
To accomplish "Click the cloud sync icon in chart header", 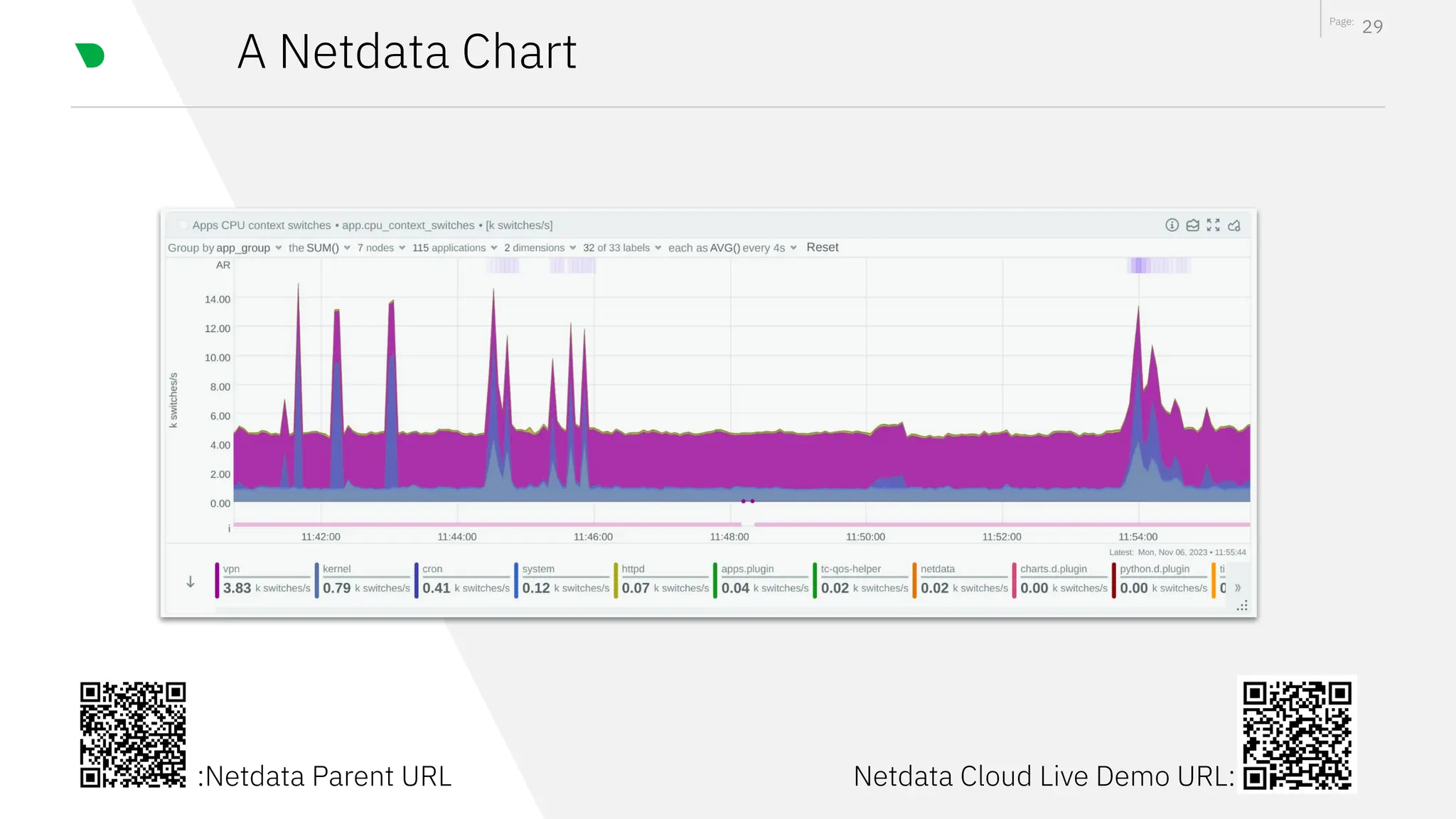I will click(x=1234, y=225).
